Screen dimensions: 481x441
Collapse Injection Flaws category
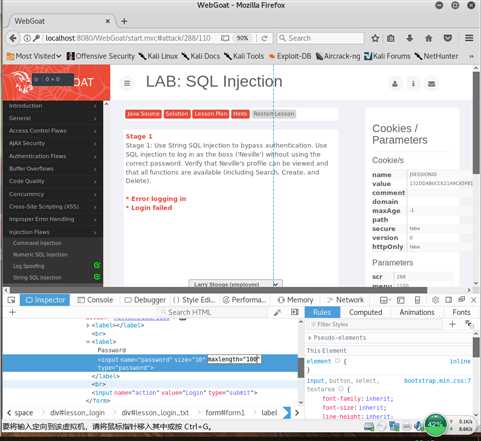(52, 232)
